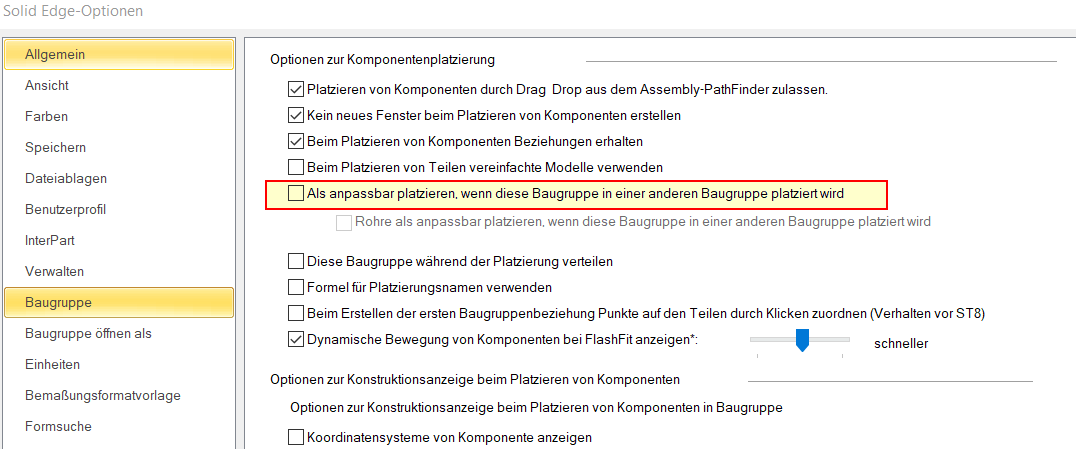Click the Solid Edge-Optionen title text
1076x449 pixels.
[x=73, y=12]
